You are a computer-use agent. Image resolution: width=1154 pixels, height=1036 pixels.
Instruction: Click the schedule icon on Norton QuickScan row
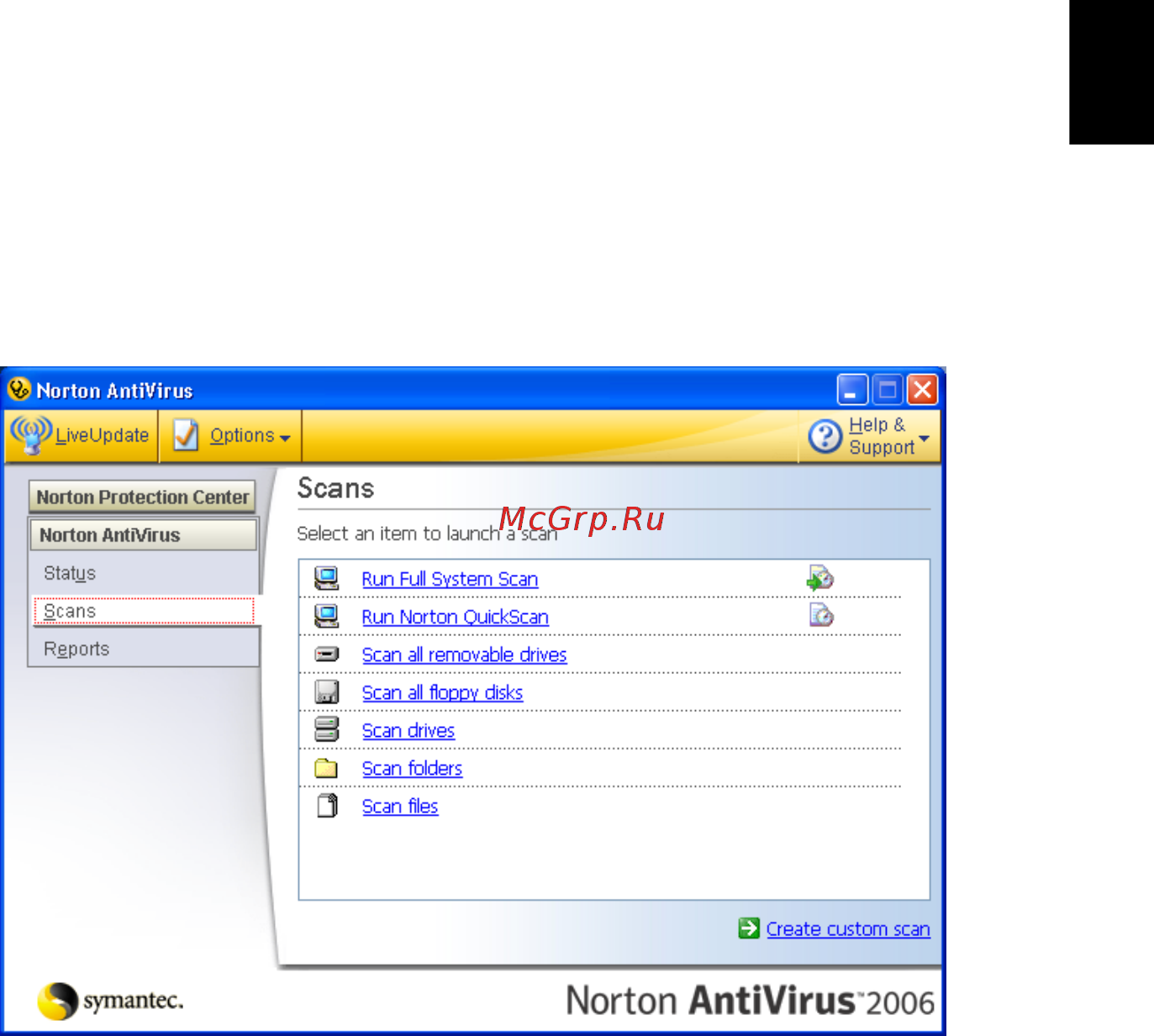[x=821, y=615]
